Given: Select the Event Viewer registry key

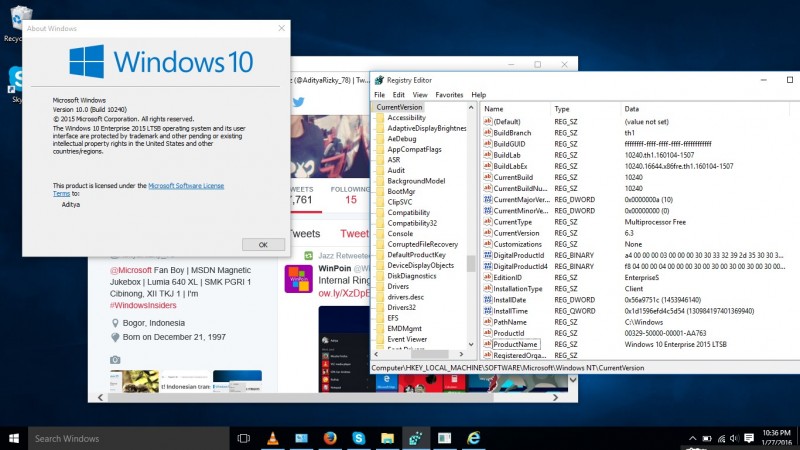Looking at the screenshot, I should point(407,339).
